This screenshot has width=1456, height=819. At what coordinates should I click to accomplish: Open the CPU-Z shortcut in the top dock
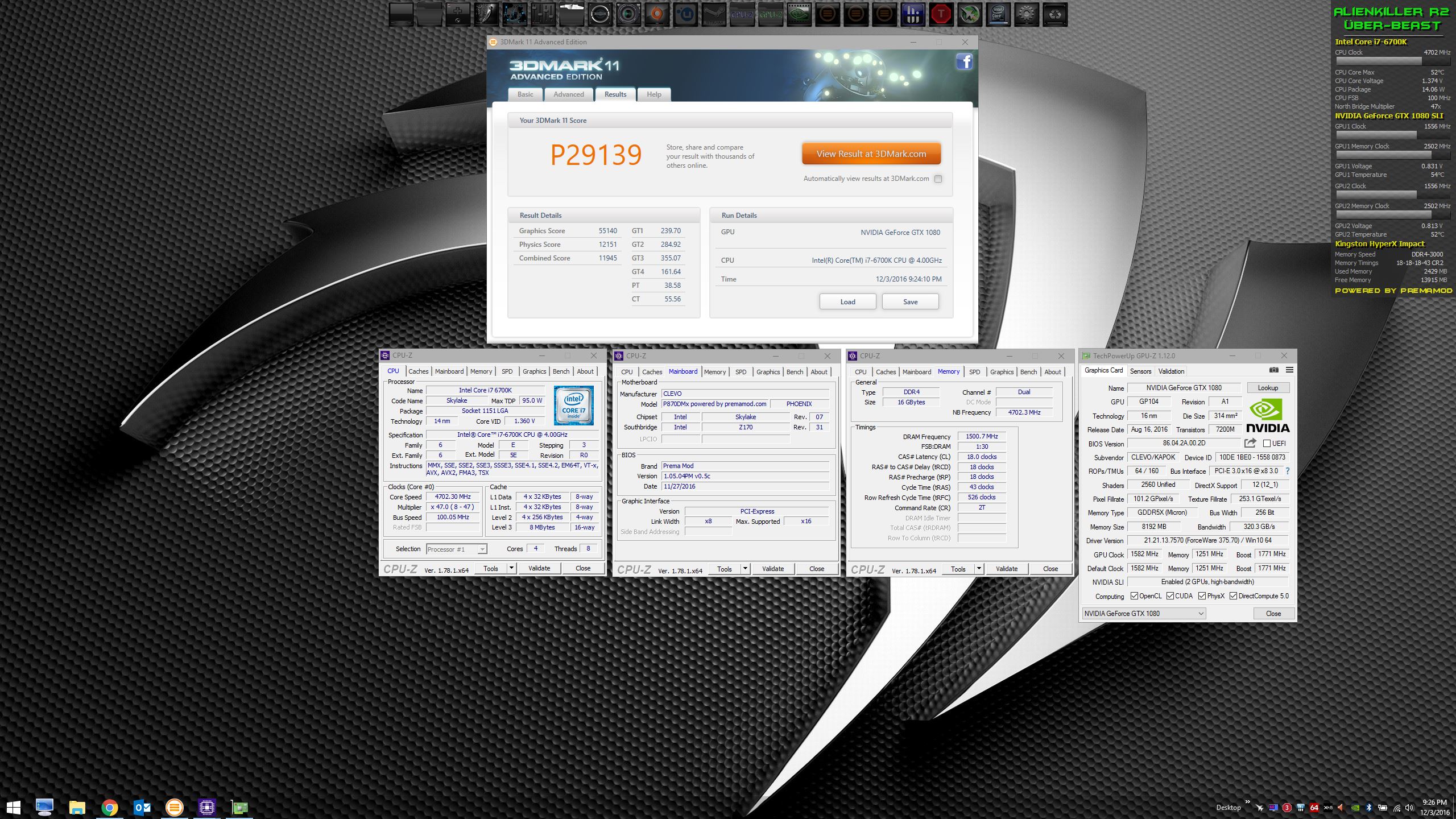coord(742,15)
